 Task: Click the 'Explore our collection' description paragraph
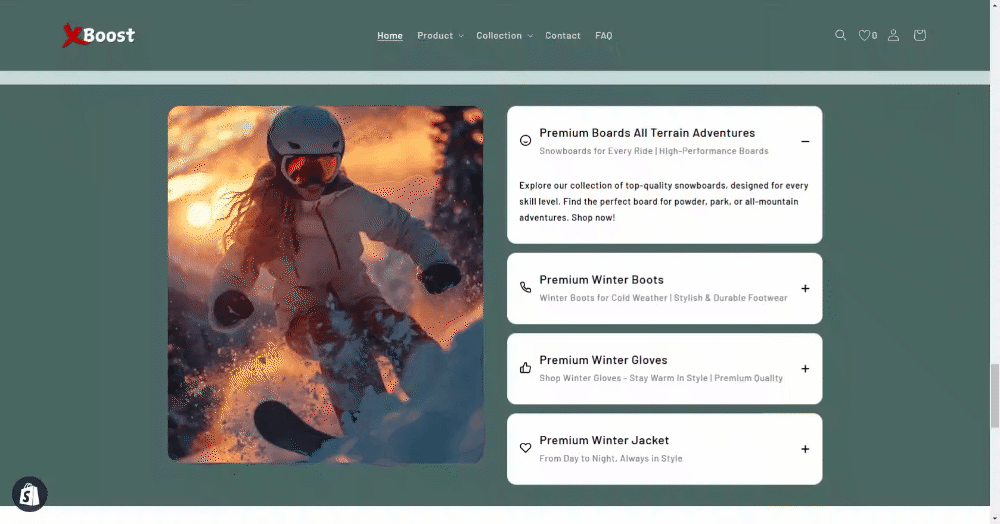(x=663, y=201)
